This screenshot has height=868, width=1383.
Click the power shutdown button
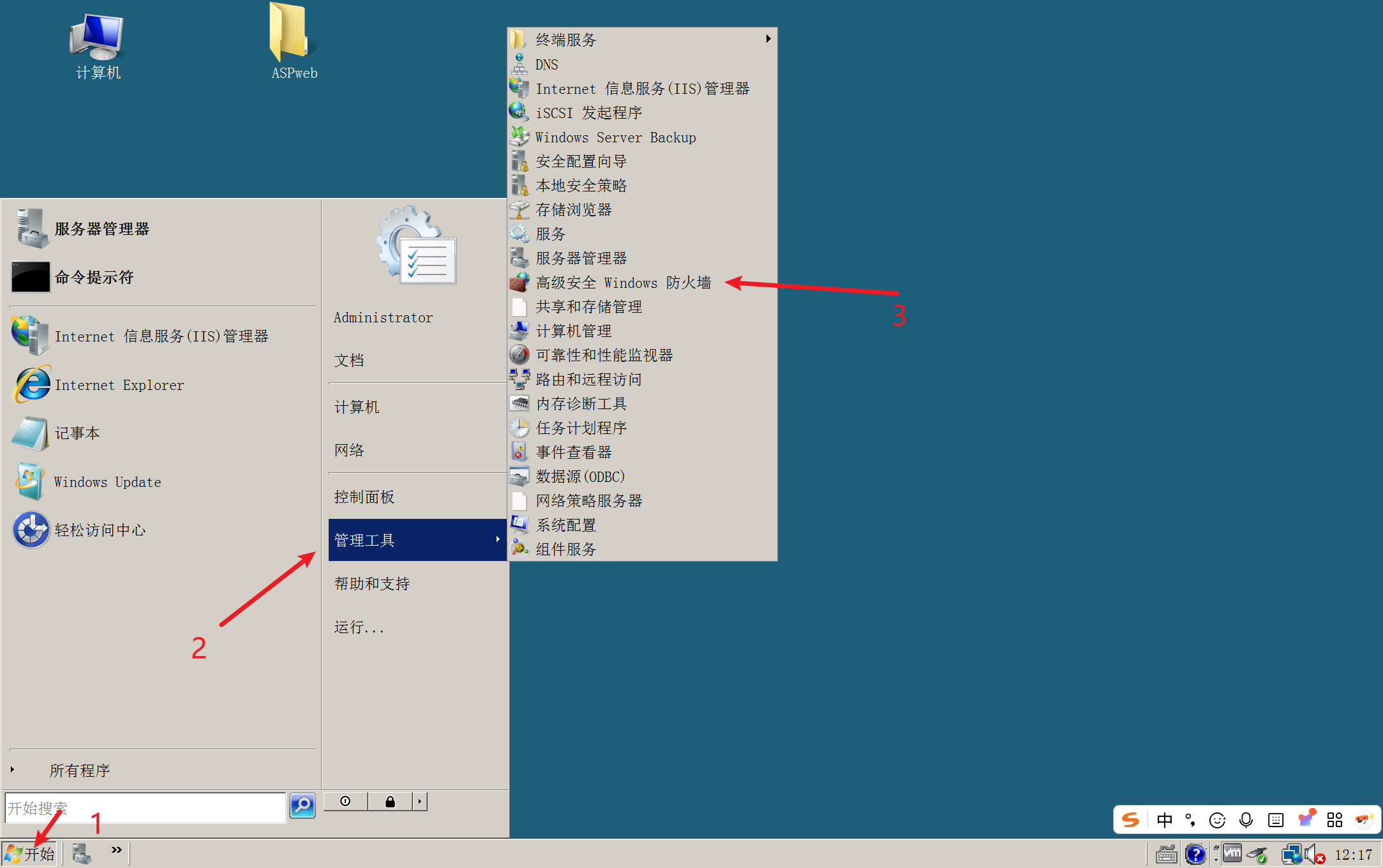345,802
